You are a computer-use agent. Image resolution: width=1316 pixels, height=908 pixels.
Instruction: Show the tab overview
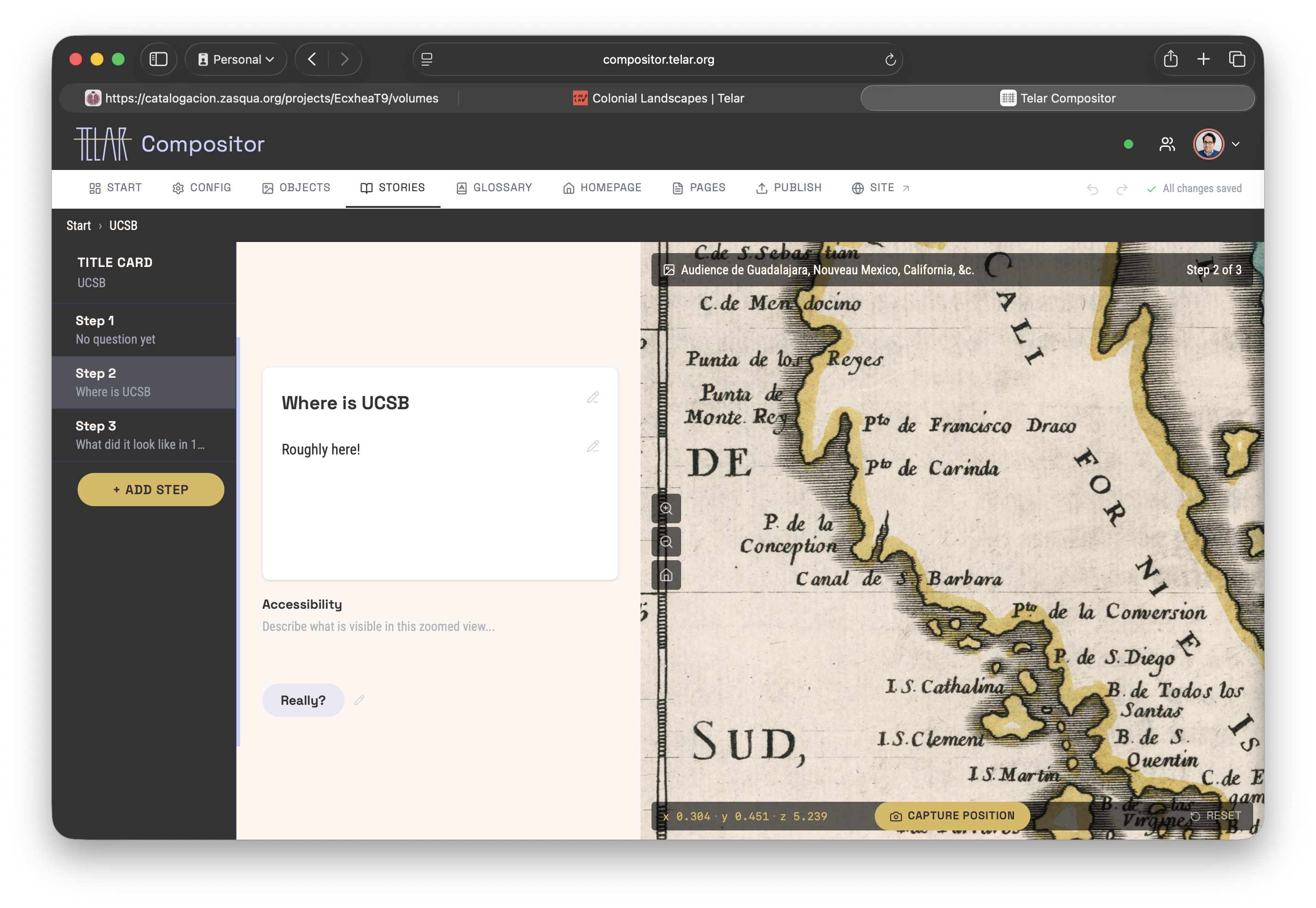1237,59
